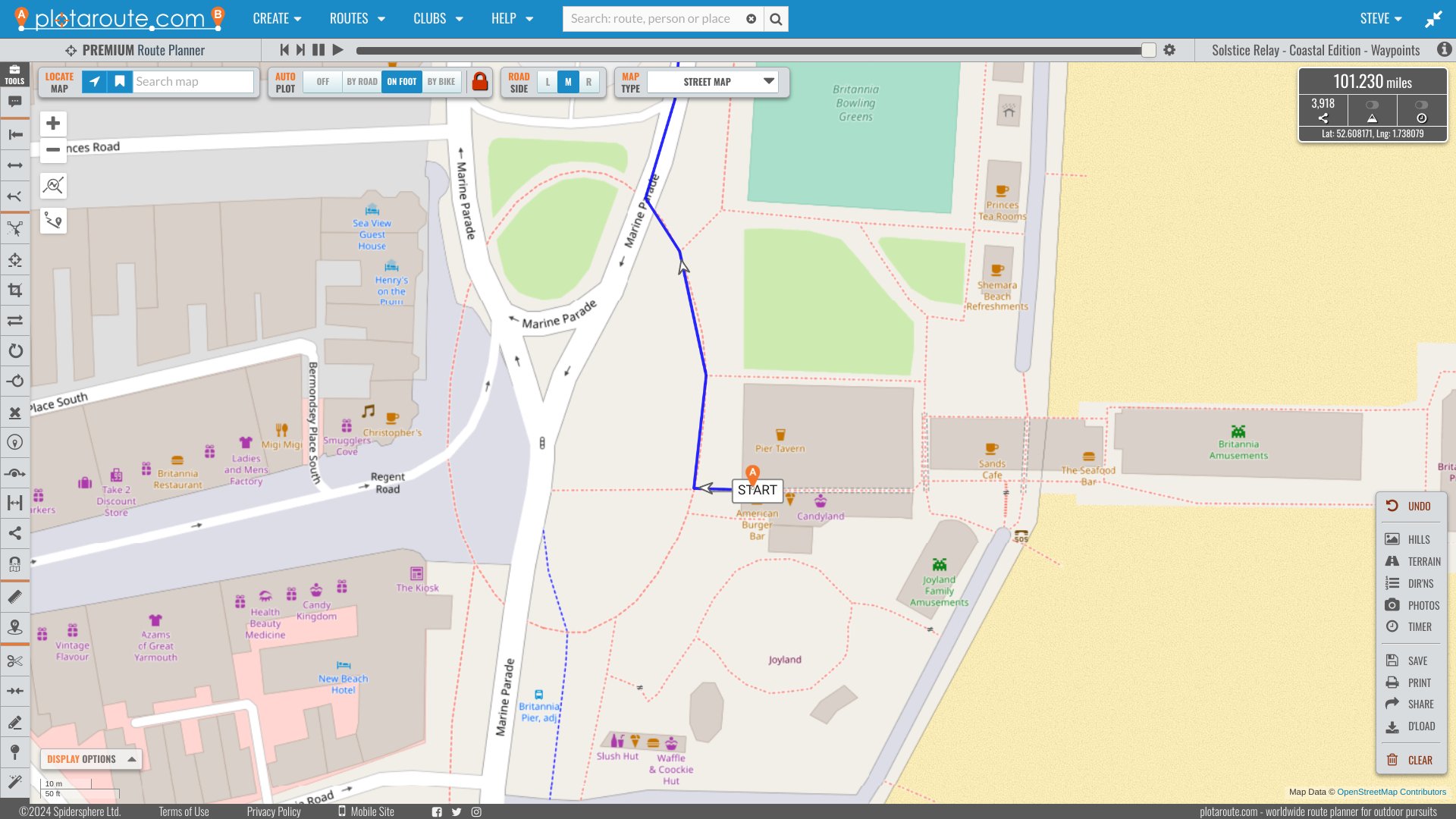Screen dimensions: 1456x819
Task: Zoom in on the map
Action: point(53,124)
